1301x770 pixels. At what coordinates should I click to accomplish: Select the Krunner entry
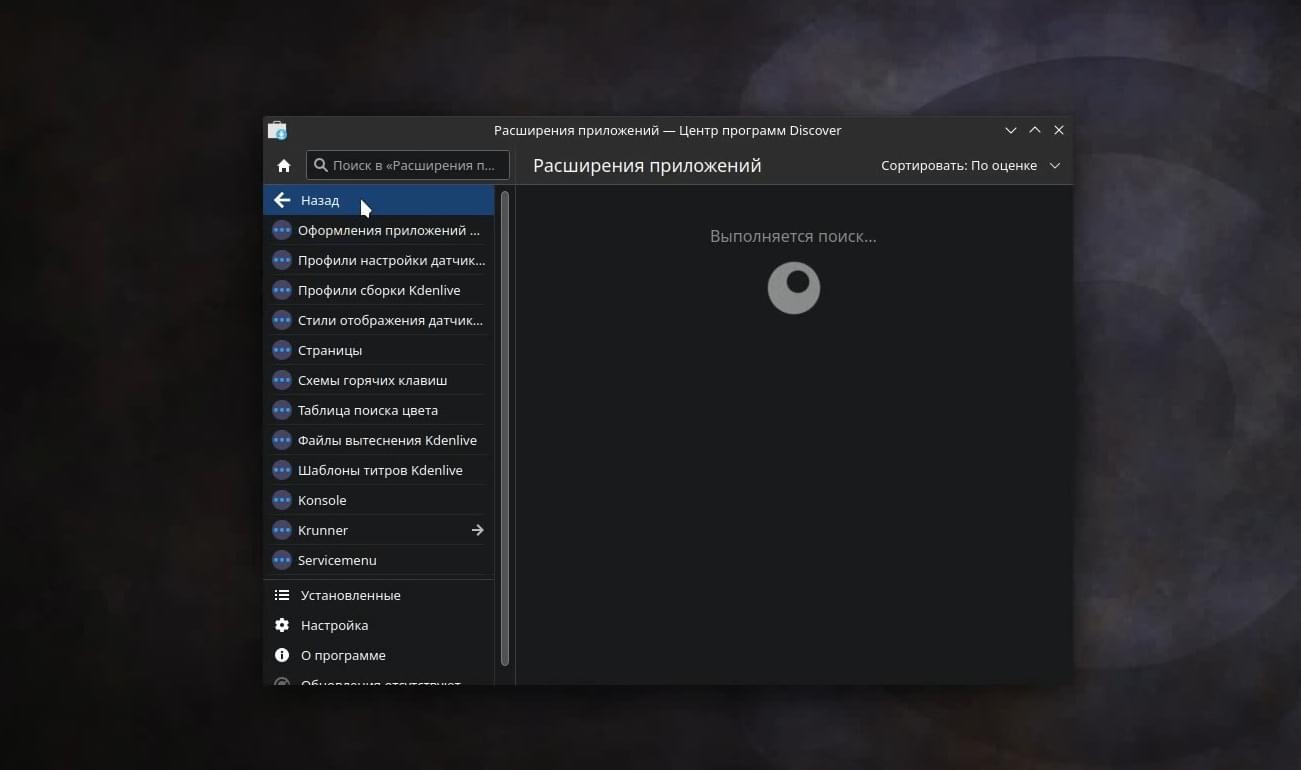379,530
